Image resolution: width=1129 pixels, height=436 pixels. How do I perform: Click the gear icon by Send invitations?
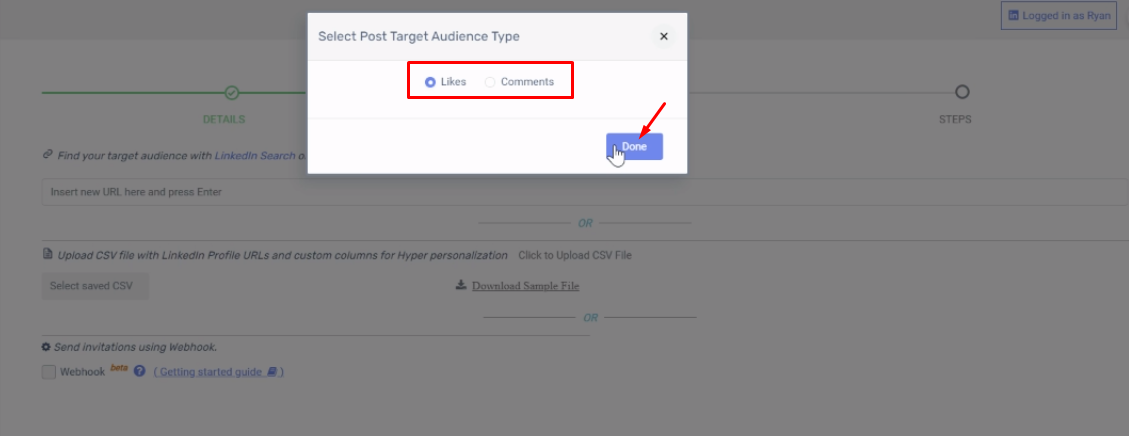(x=46, y=347)
